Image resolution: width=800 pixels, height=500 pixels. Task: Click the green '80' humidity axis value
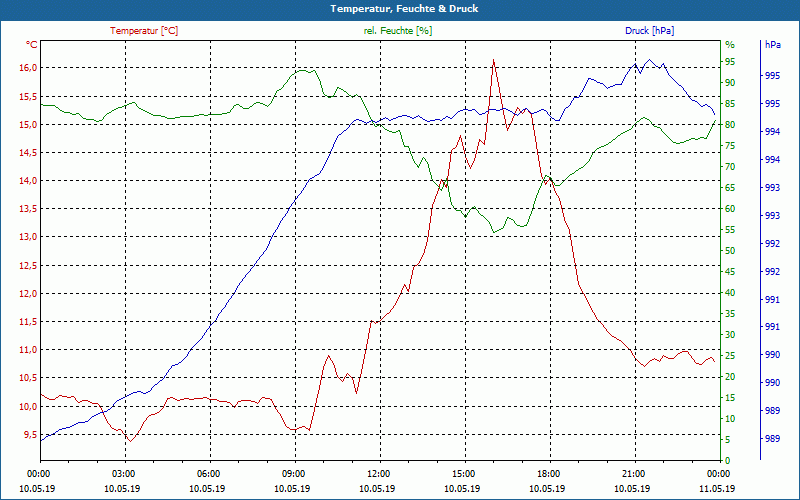pos(730,124)
